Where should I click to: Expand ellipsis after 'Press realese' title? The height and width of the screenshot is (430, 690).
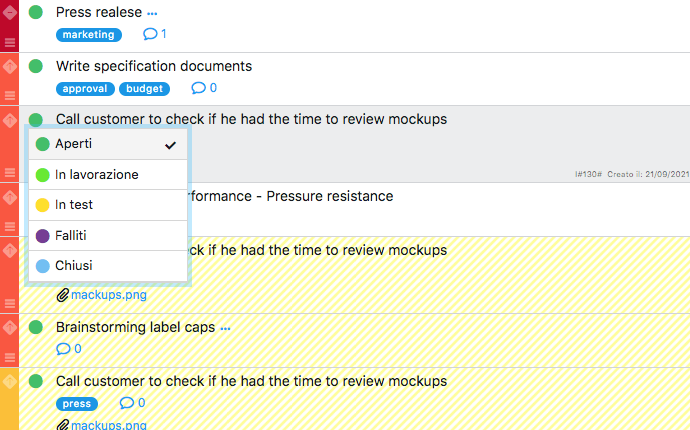tap(152, 14)
